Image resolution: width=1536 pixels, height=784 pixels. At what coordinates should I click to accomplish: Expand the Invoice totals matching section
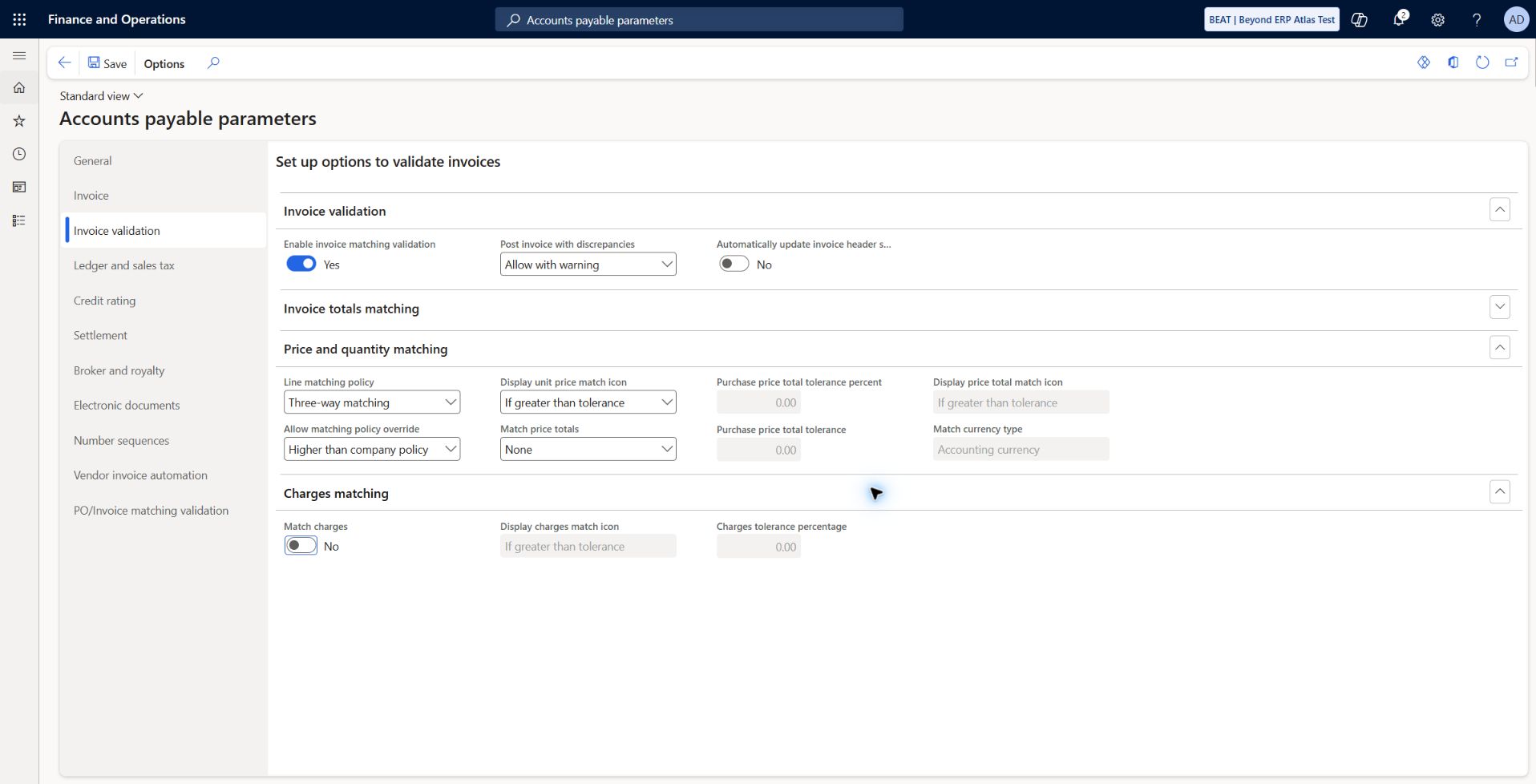[x=1500, y=307]
